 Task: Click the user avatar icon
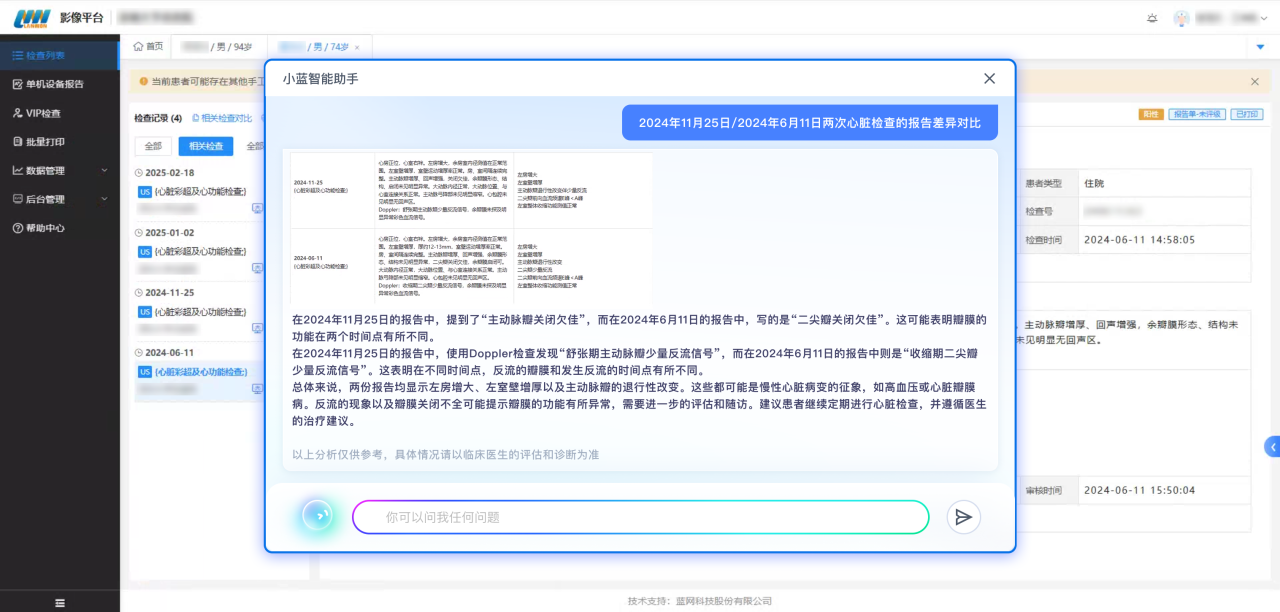point(1181,18)
